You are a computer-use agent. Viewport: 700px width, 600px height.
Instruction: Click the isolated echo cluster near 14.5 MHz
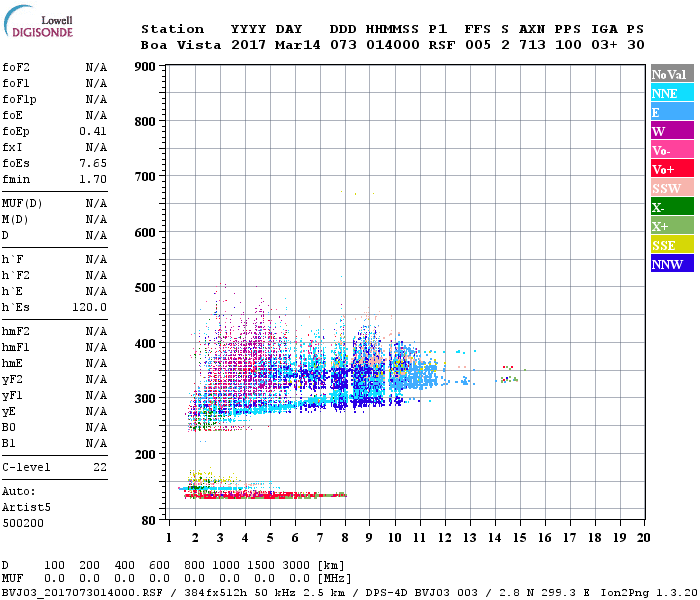tap(508, 375)
